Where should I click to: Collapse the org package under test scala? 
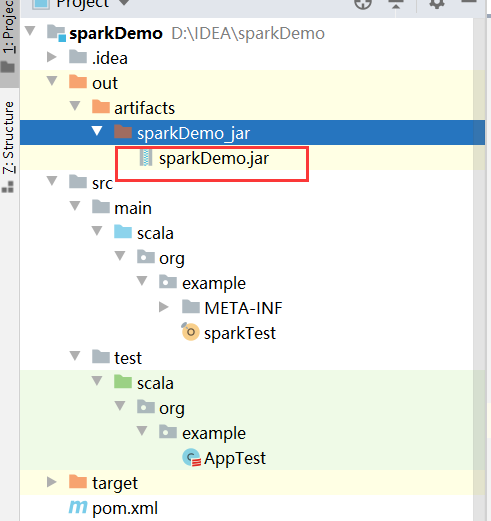click(120, 406)
